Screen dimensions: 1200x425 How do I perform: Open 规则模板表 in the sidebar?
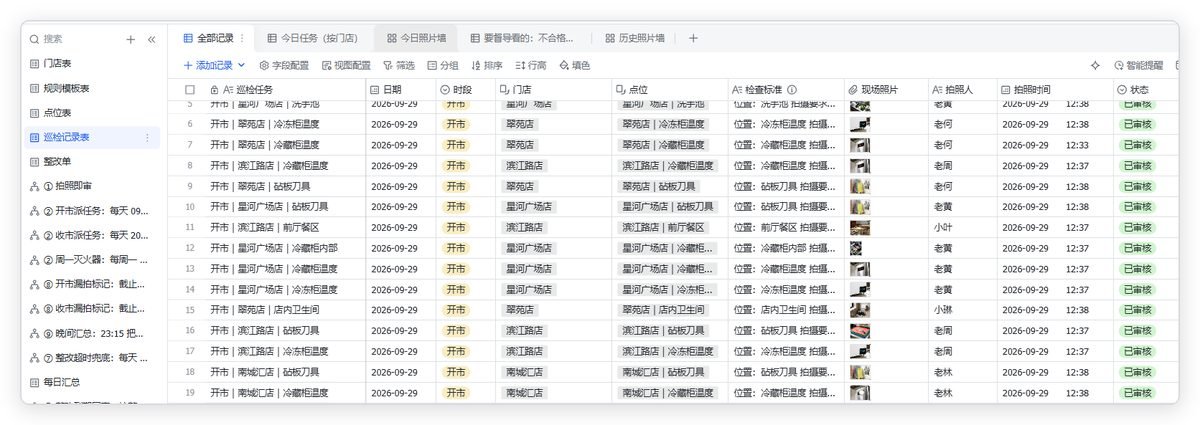click(90, 88)
